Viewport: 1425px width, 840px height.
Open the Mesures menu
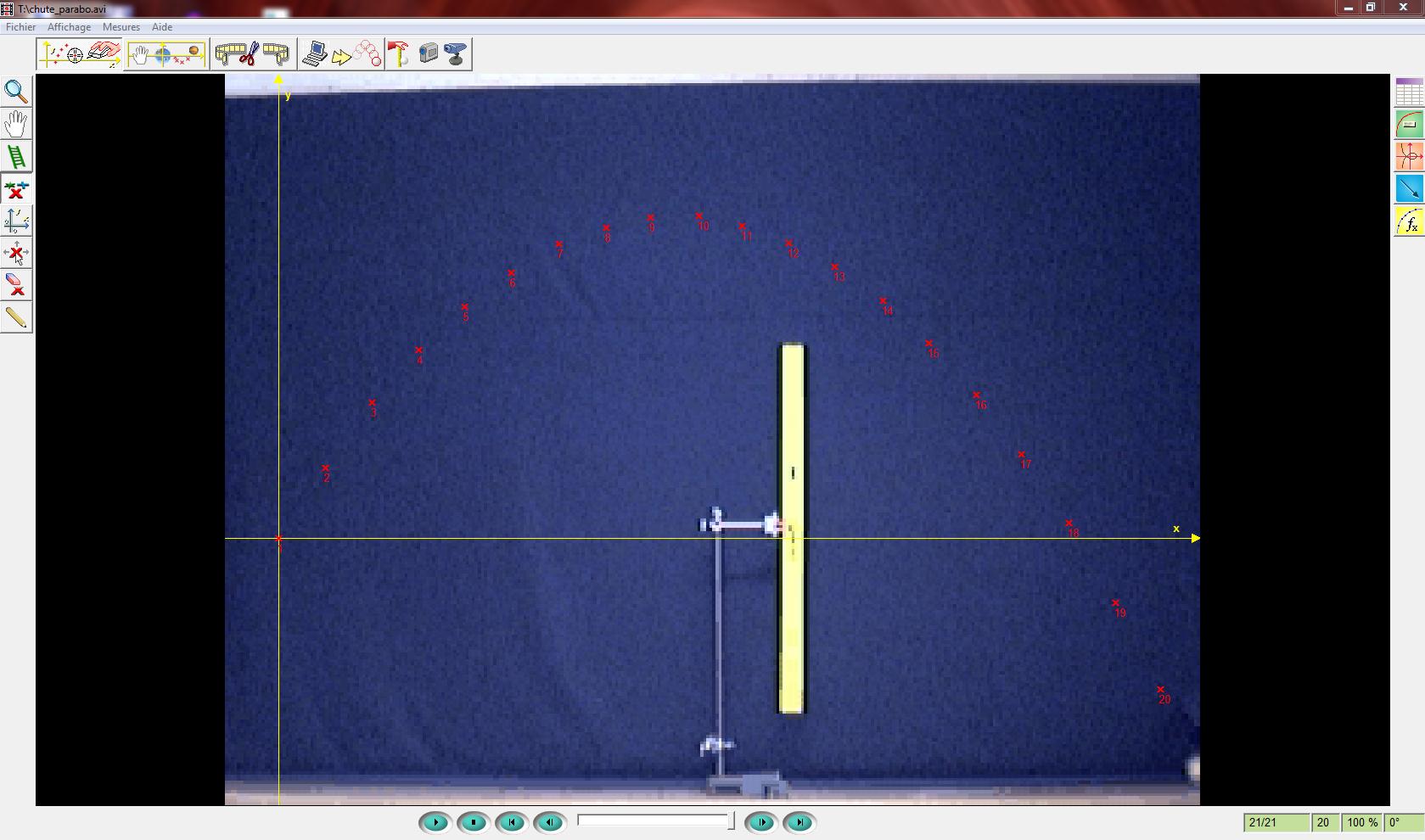(x=121, y=27)
